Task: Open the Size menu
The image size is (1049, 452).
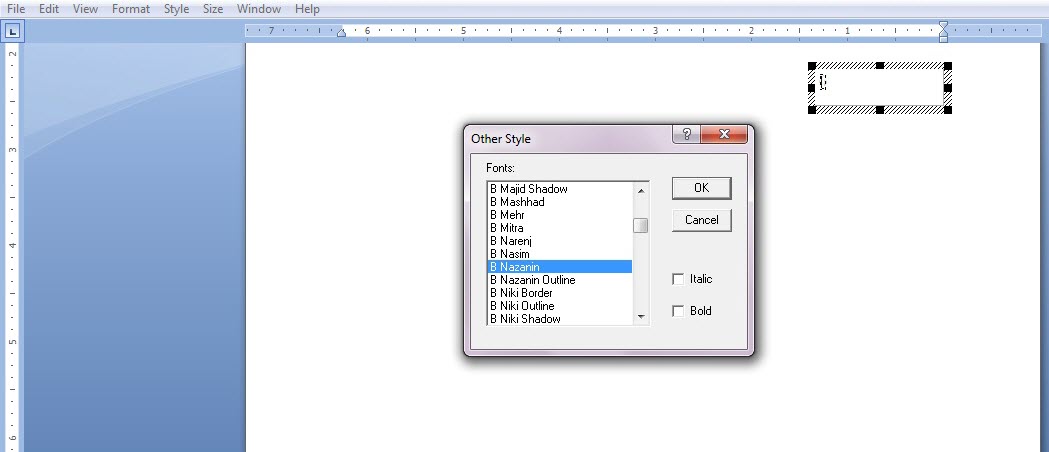Action: [x=213, y=9]
